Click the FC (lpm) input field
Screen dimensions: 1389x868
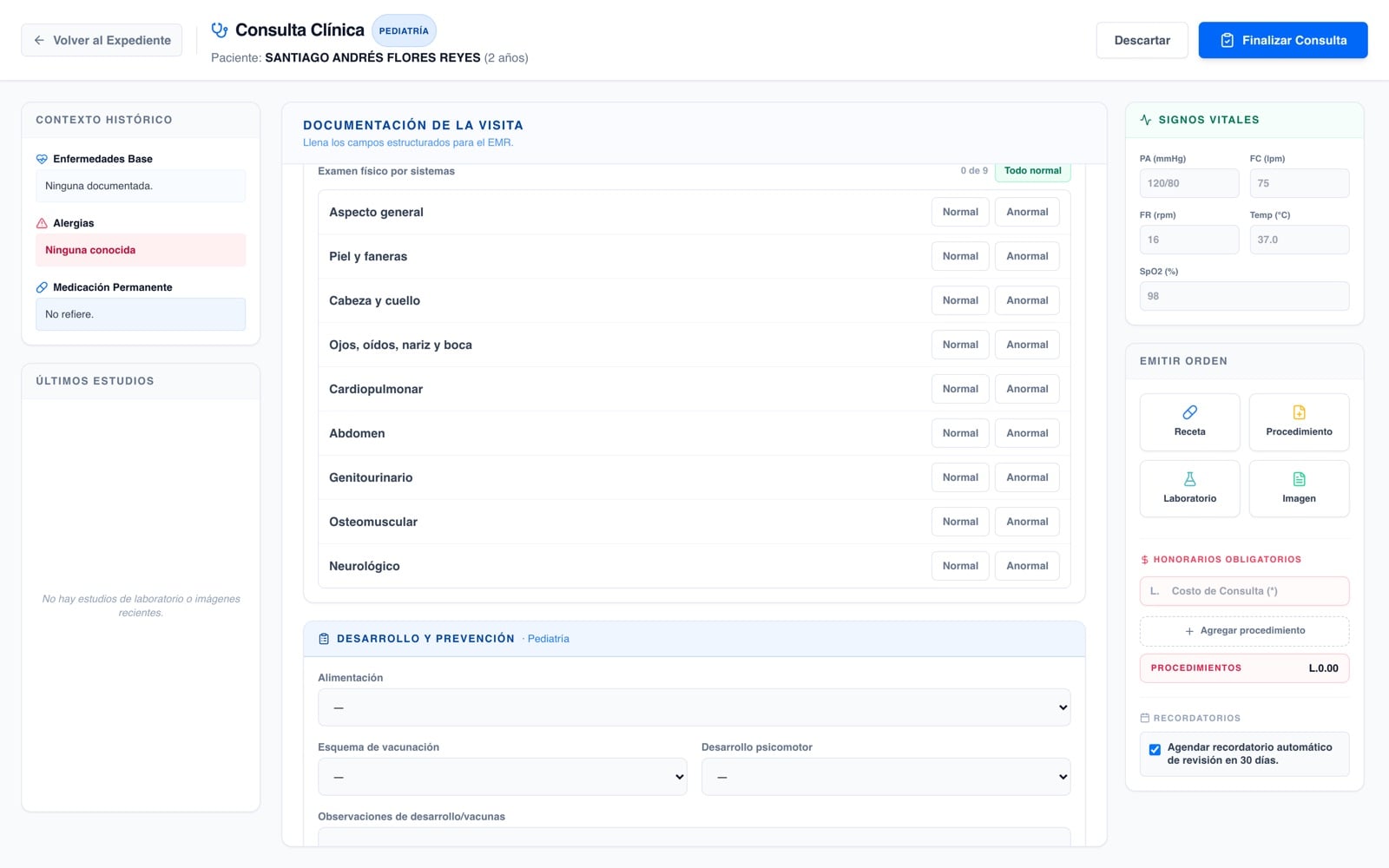(x=1299, y=183)
